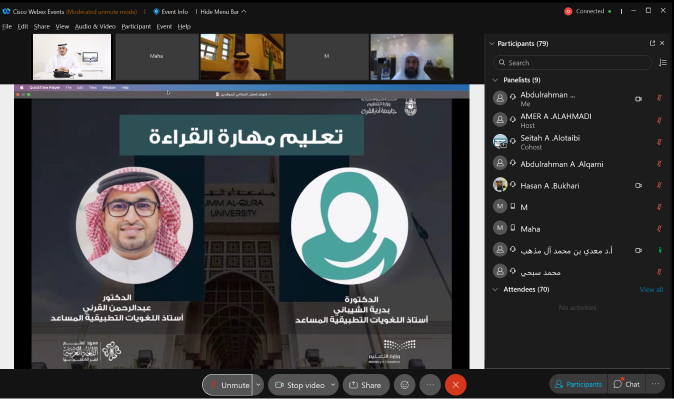Select panelist AMER A .ALAHMADI

click(578, 120)
